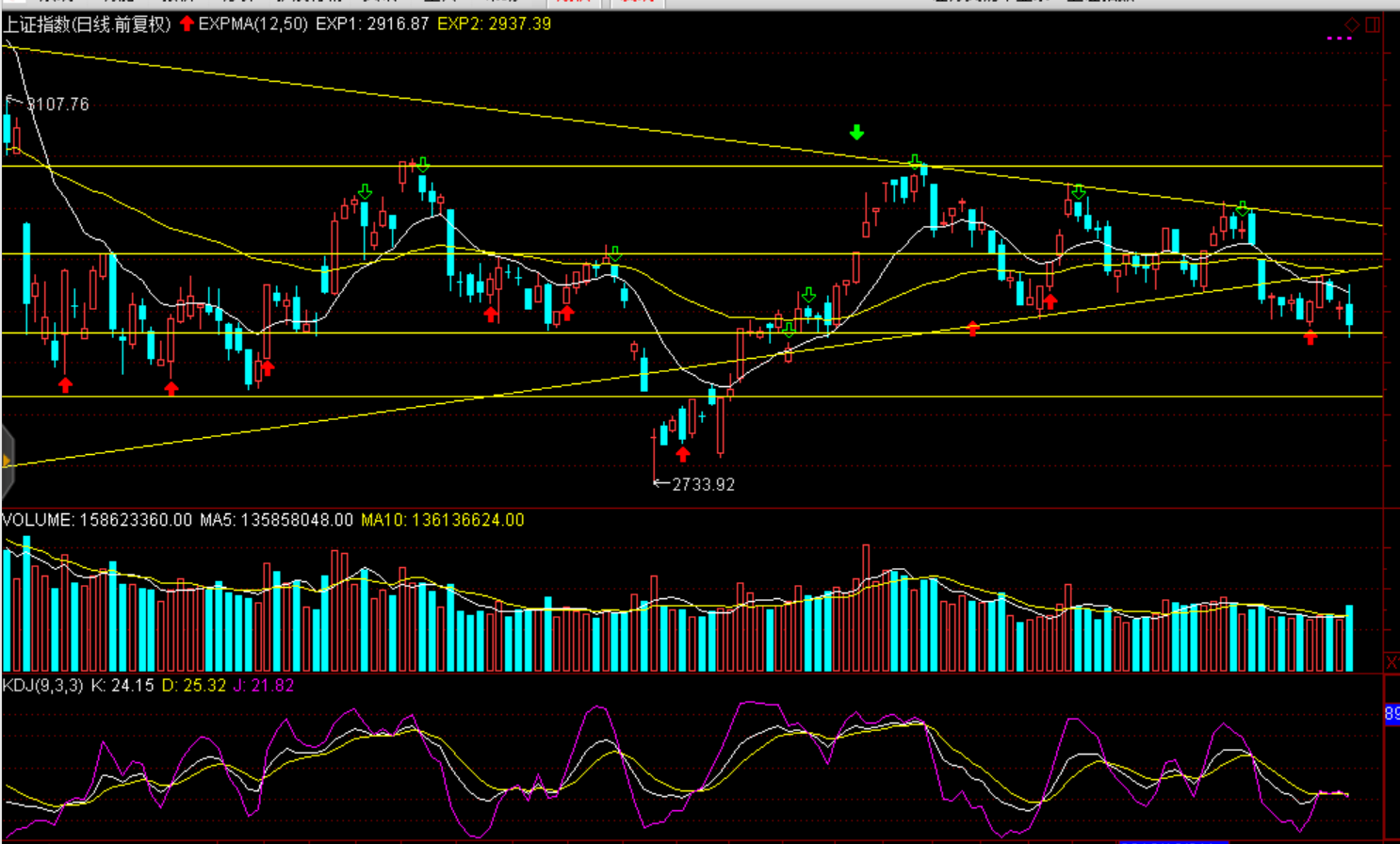The width and height of the screenshot is (1400, 844).
Task: Select the 2733.92 low price label
Action: pos(703,484)
